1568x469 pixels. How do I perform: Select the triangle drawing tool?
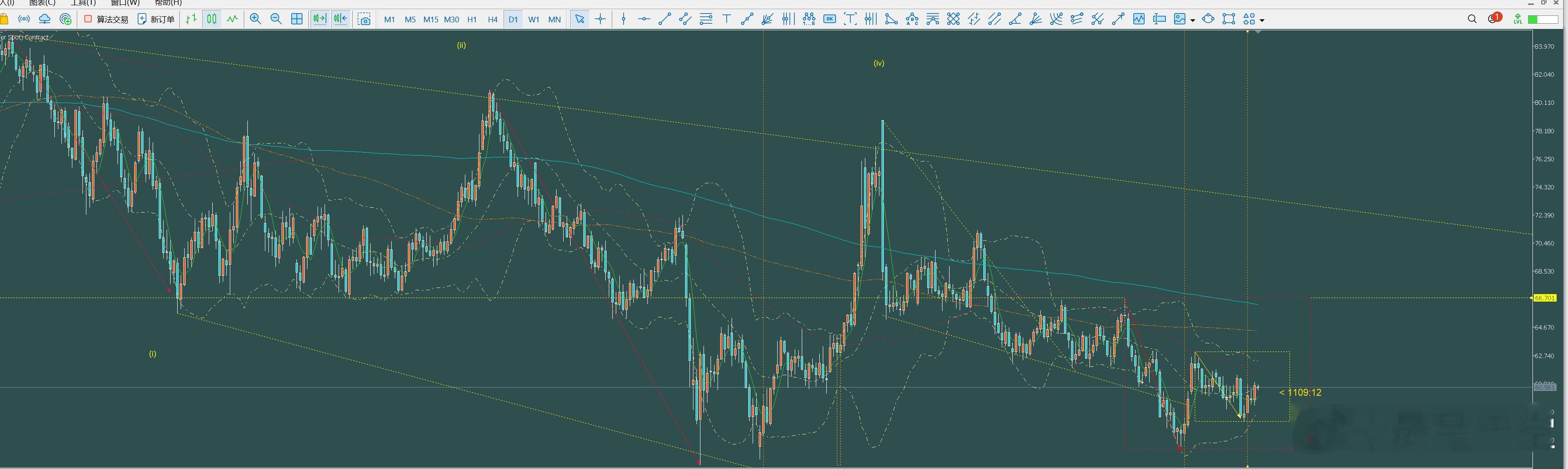coord(891,19)
